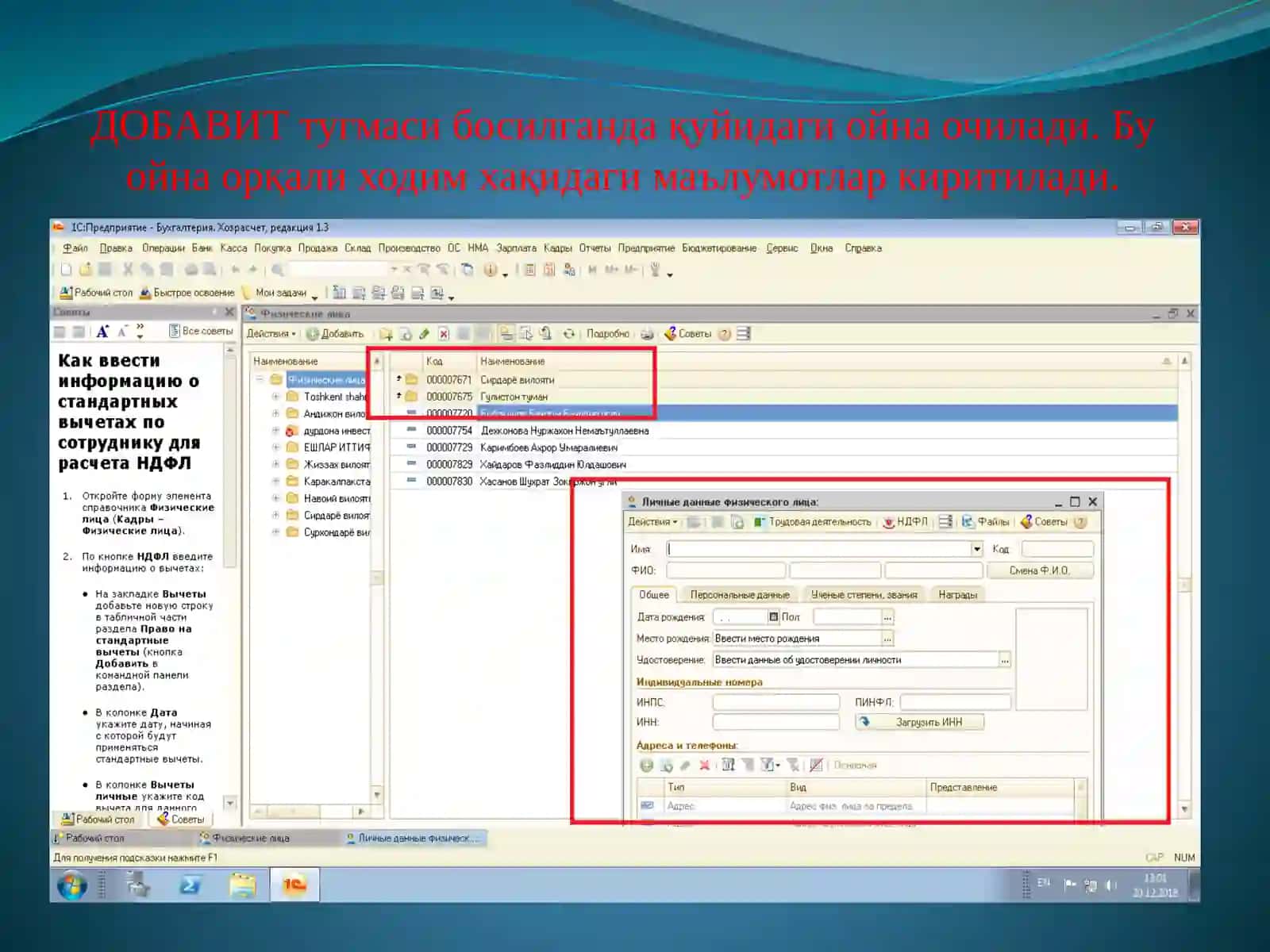Open the Мои задачи toolbar item
1270x952 pixels.
(279, 293)
